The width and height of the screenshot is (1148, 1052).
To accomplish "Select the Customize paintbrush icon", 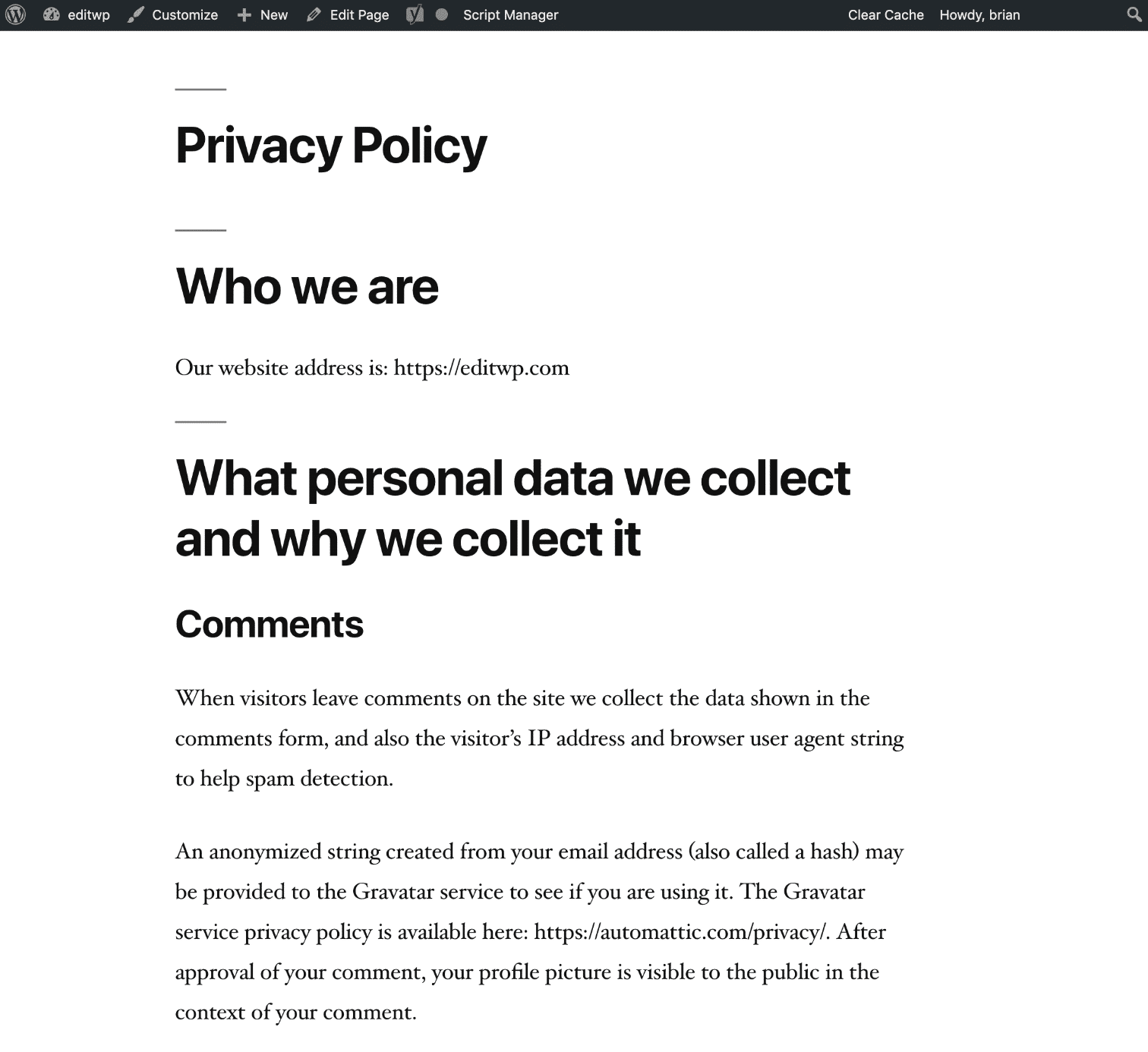I will (x=137, y=14).
